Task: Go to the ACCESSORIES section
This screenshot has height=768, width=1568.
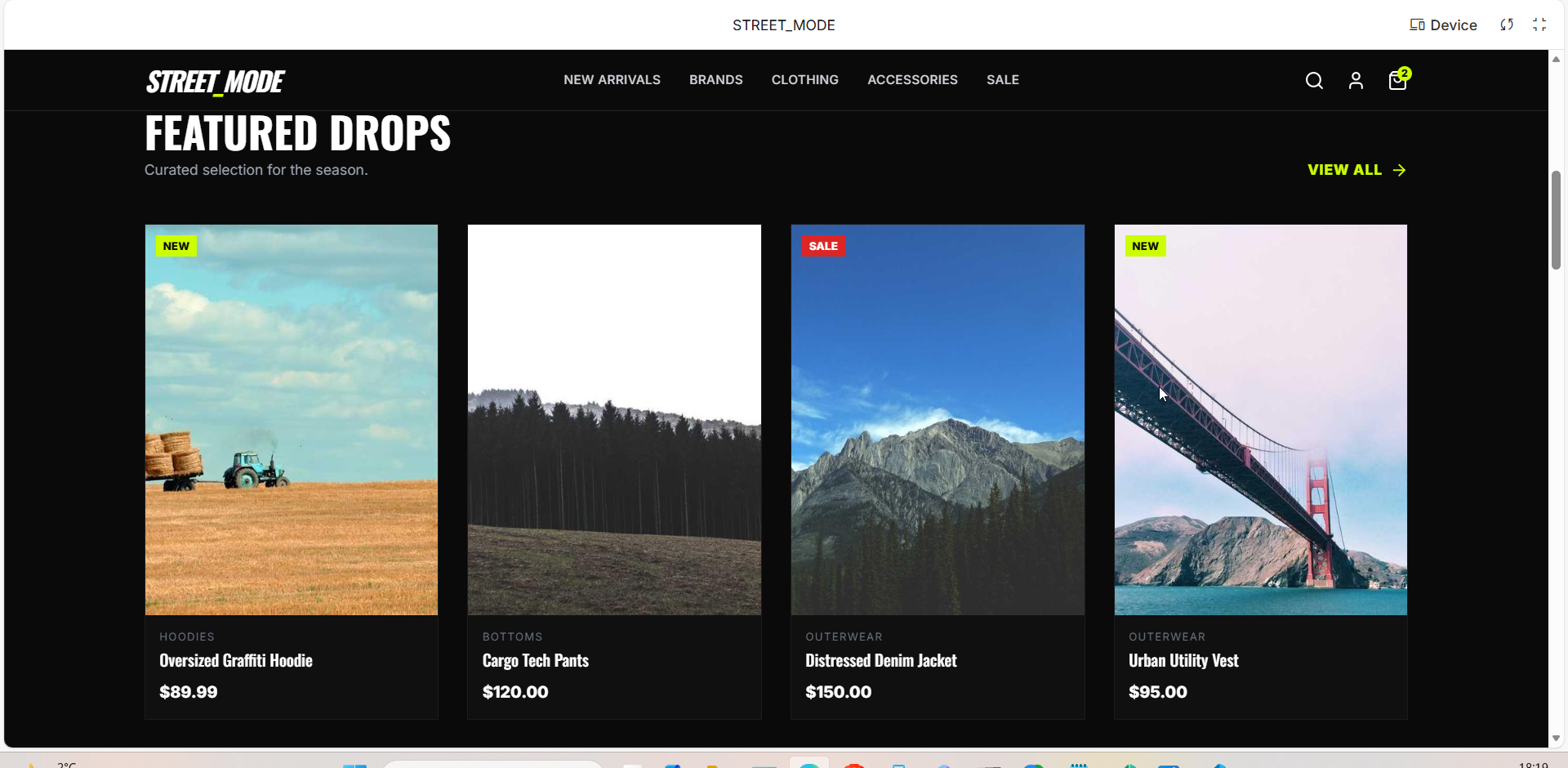Action: click(x=912, y=80)
